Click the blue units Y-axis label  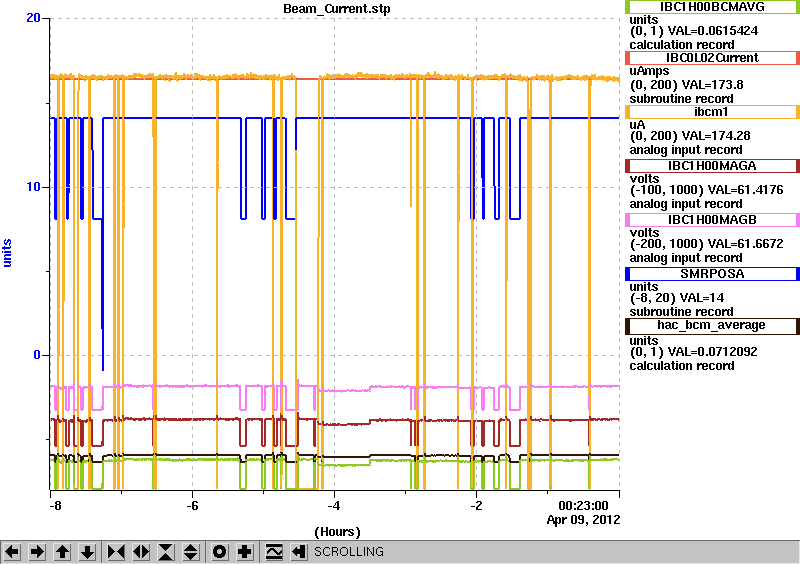click(x=7, y=253)
